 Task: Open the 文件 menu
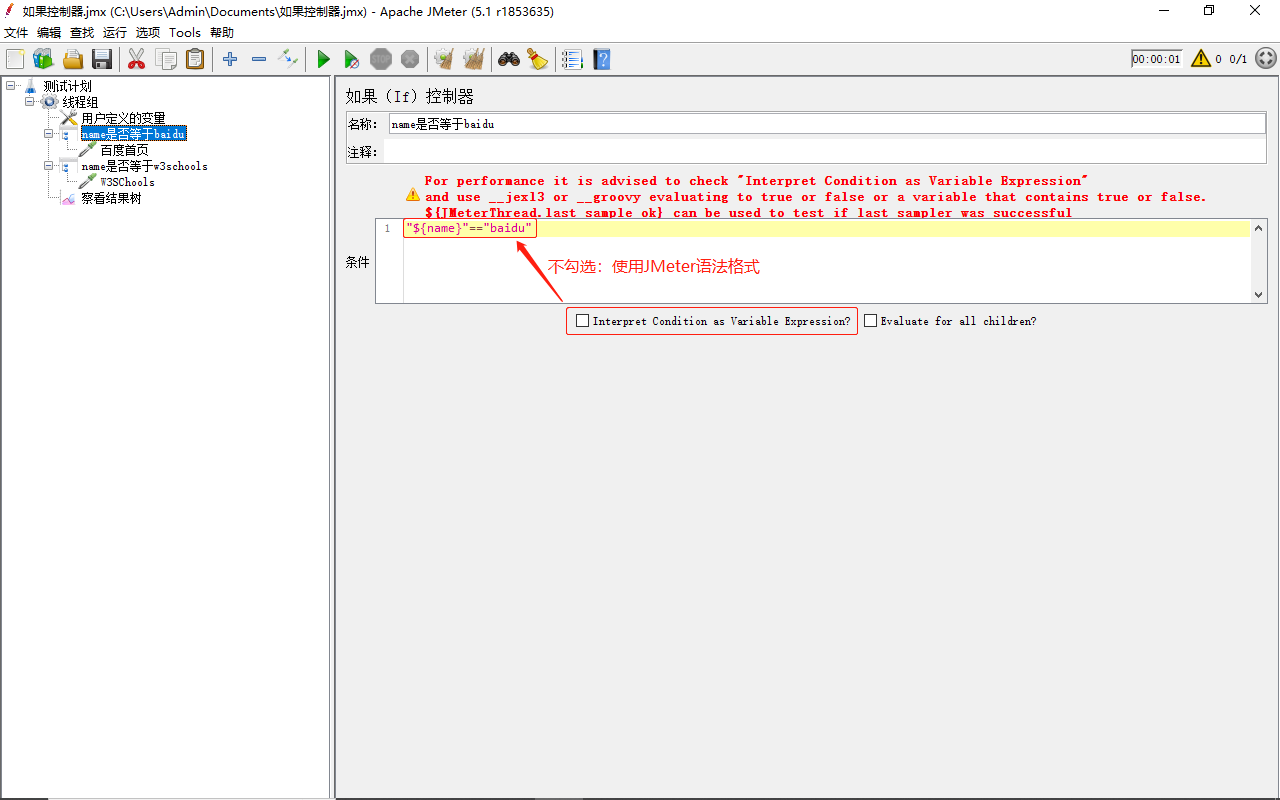(x=16, y=33)
